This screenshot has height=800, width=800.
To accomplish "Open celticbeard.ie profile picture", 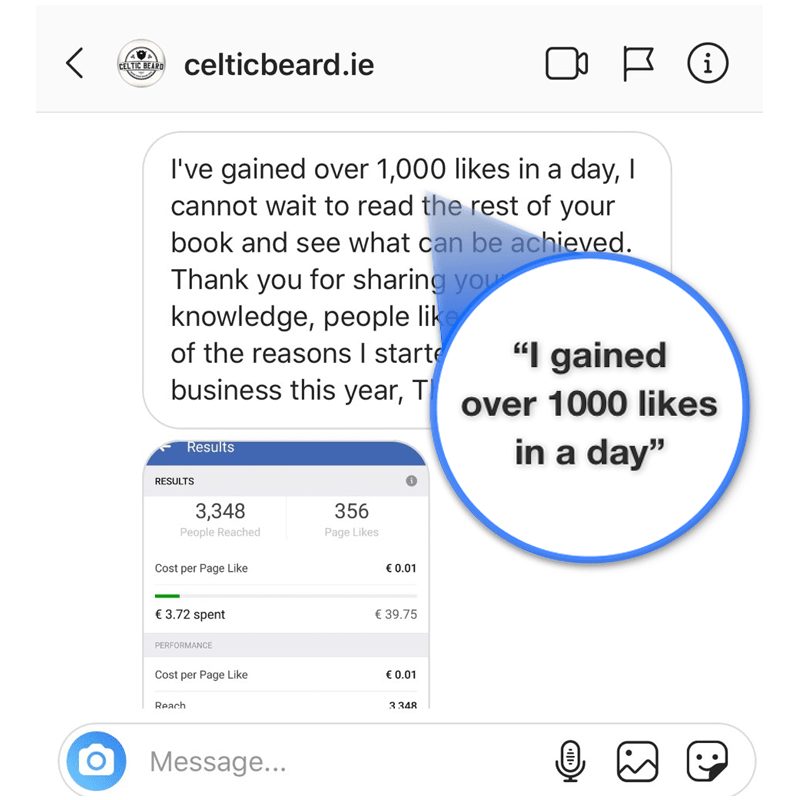I will point(141,63).
